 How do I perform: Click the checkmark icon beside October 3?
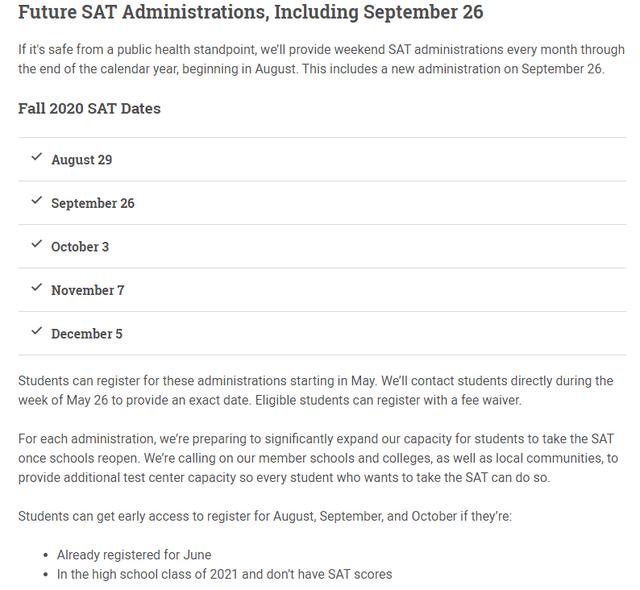coord(37,245)
